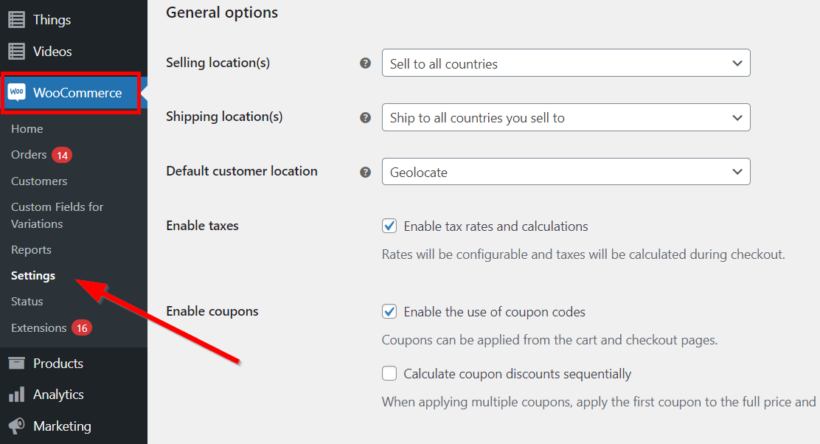The width and height of the screenshot is (820, 444).
Task: Open WooCommerce Settings submenu
Action: 33,276
